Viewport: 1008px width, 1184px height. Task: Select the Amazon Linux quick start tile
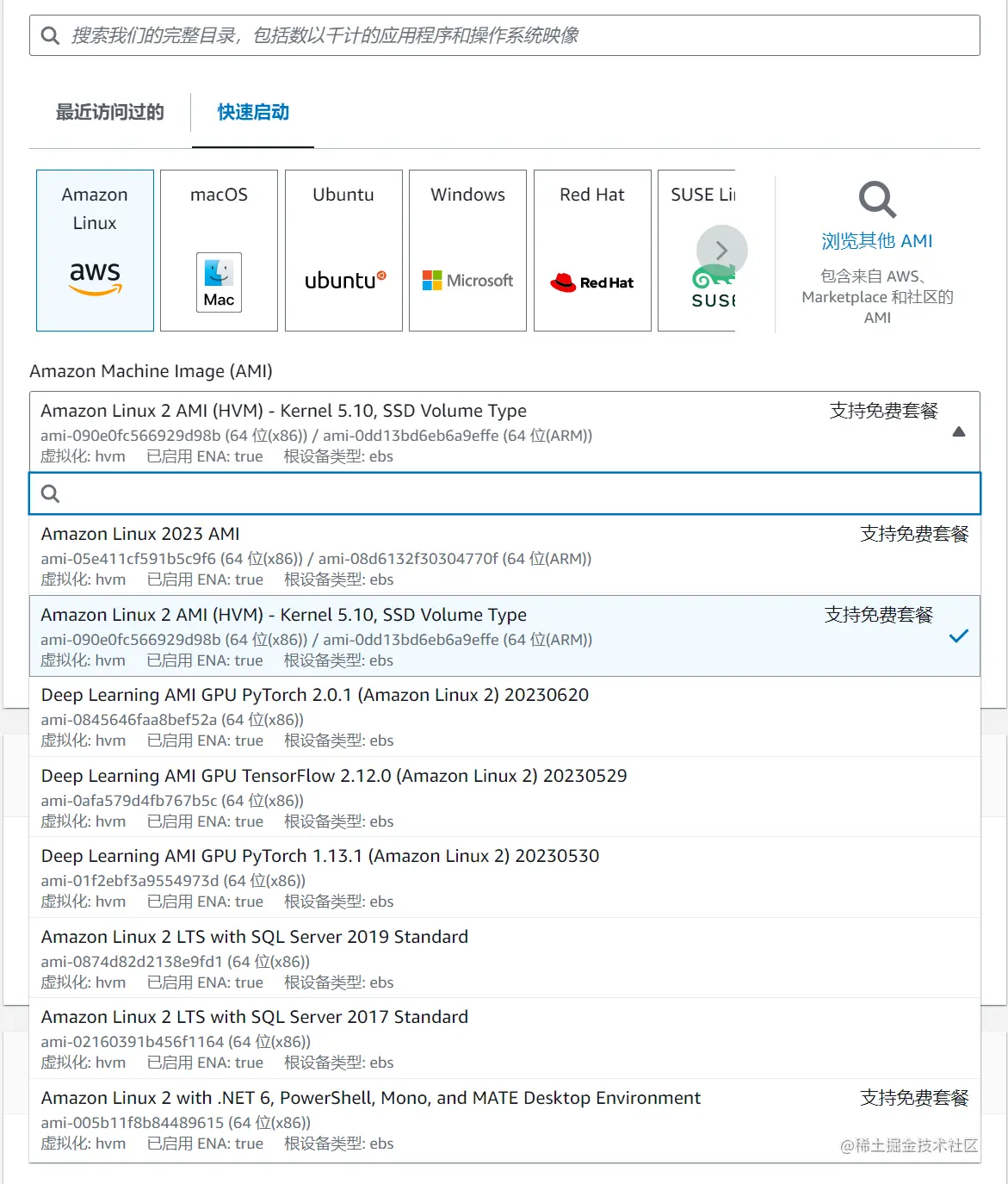(x=95, y=251)
